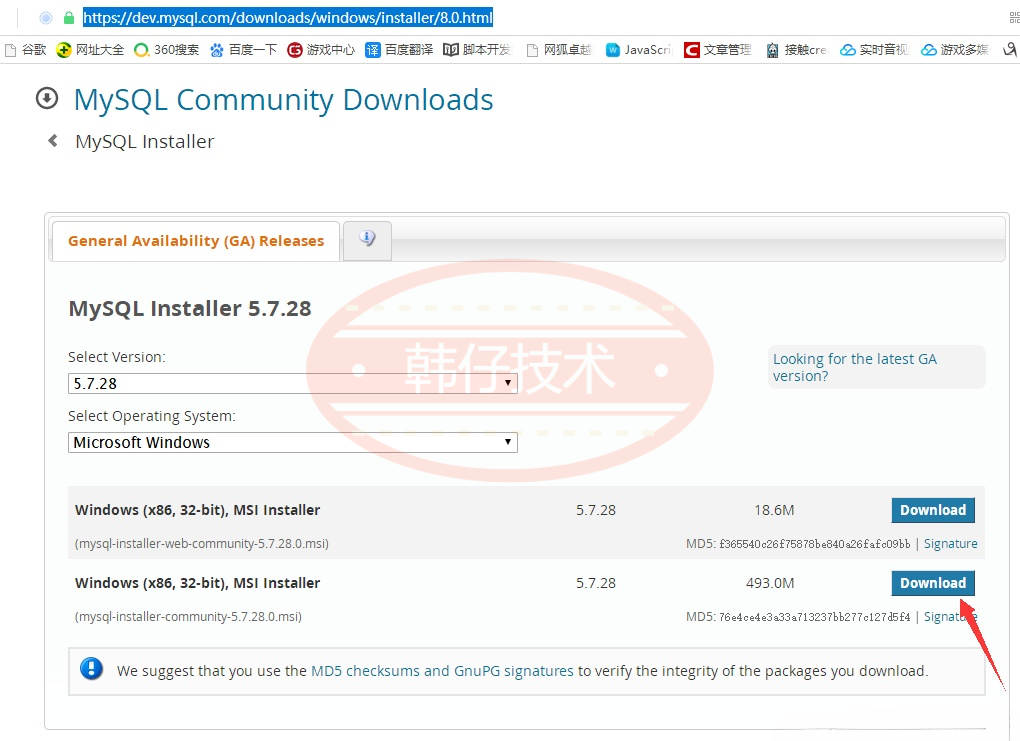The width and height of the screenshot is (1020, 741).
Task: Click the Select Version label
Action: point(117,357)
